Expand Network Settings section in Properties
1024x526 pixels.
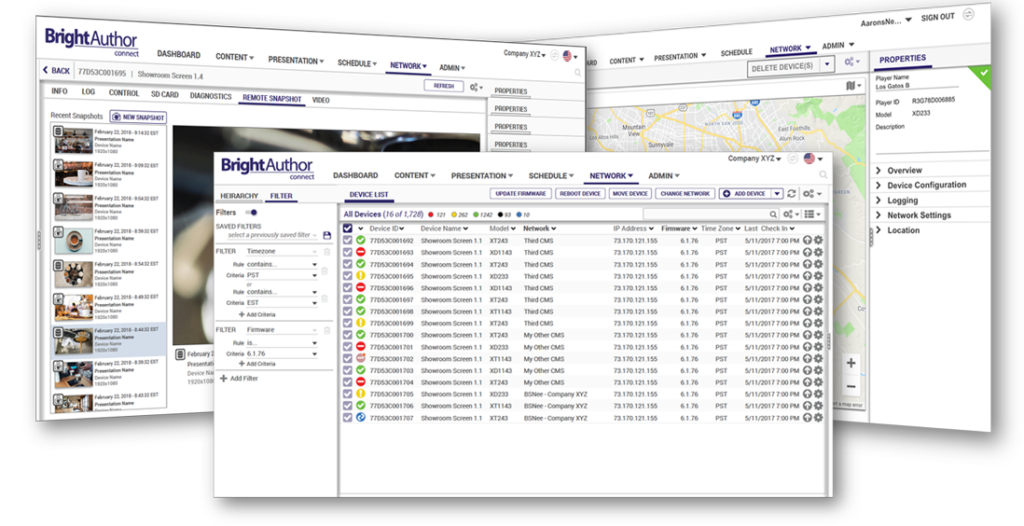(x=913, y=215)
